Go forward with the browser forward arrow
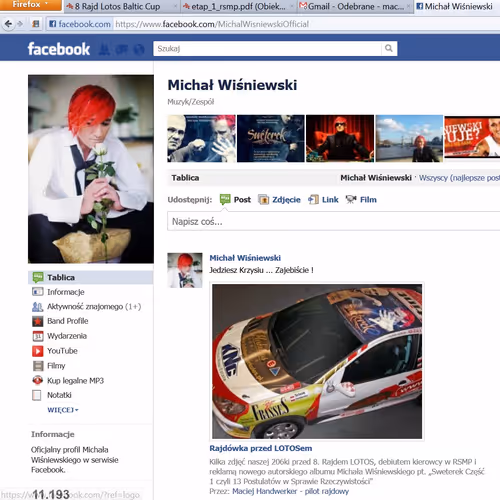The width and height of the screenshot is (500, 500). tap(20, 24)
